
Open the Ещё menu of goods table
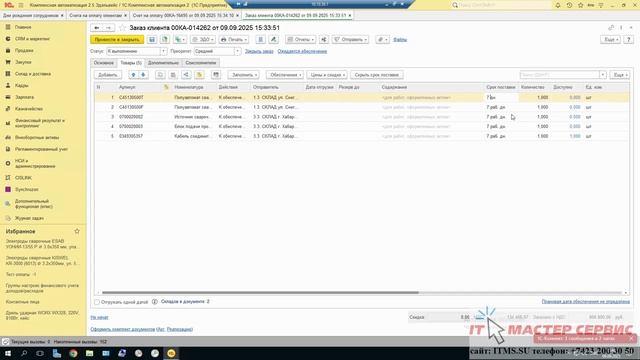click(x=620, y=75)
